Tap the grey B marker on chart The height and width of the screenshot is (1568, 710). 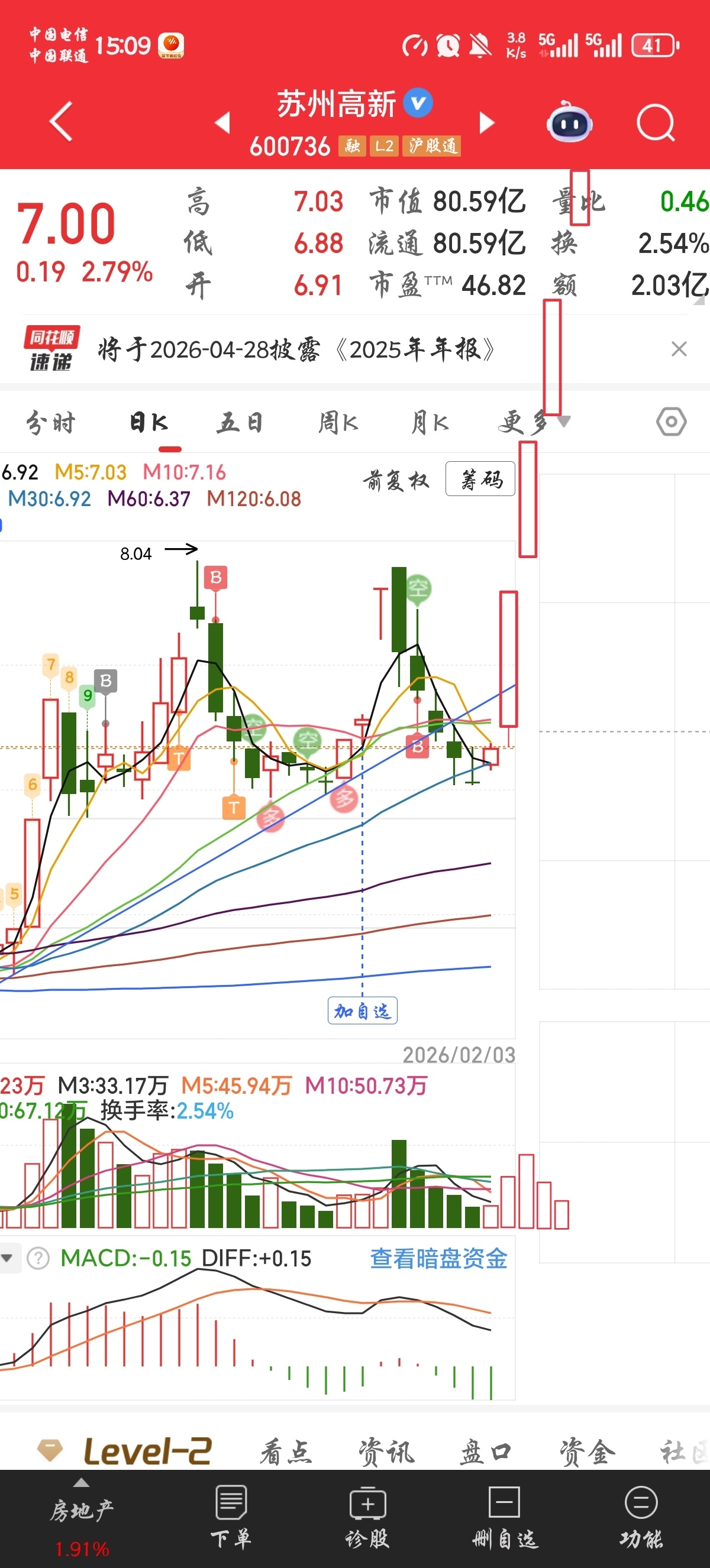[105, 681]
